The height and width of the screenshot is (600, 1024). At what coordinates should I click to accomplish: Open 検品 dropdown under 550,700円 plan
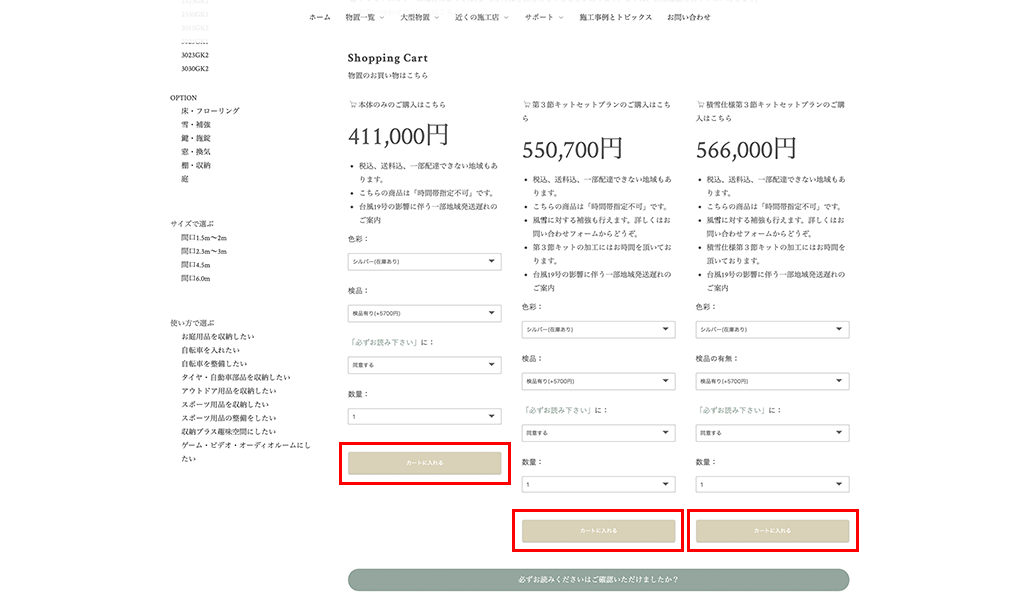(598, 381)
